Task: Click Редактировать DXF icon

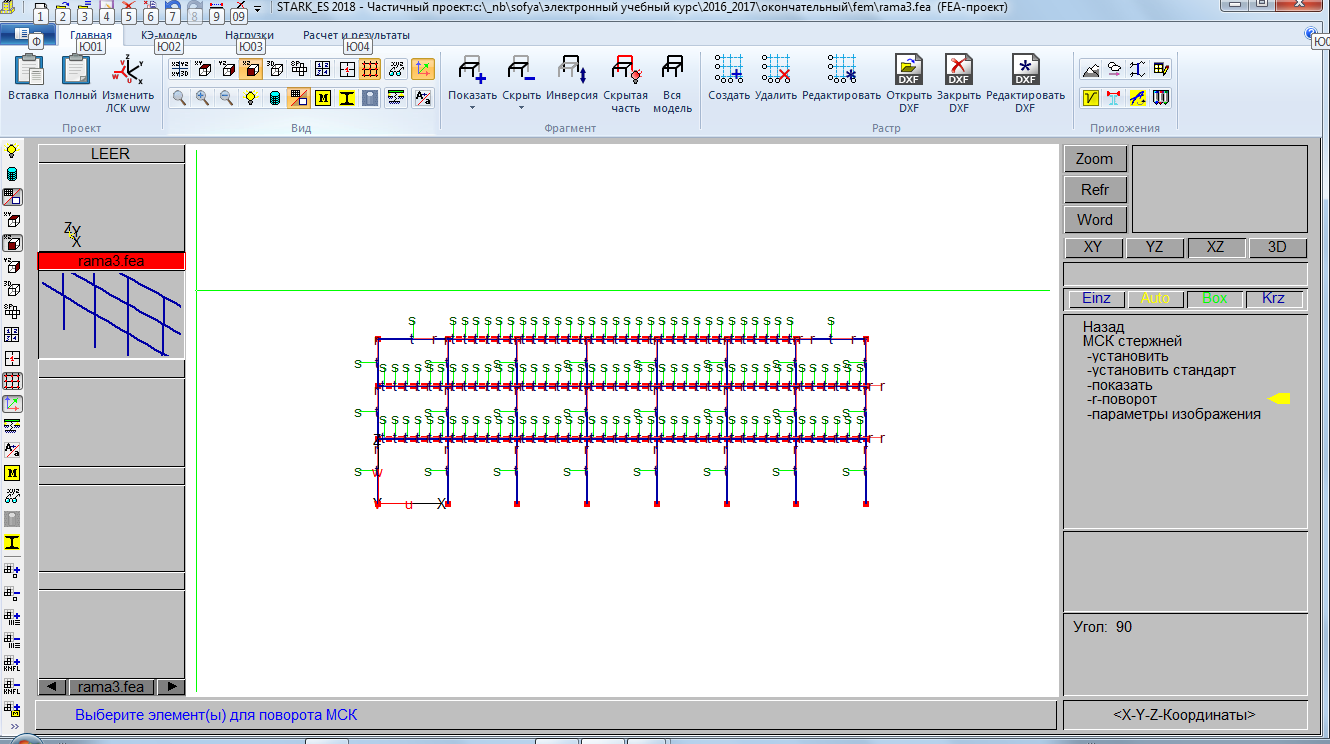Action: 1026,69
